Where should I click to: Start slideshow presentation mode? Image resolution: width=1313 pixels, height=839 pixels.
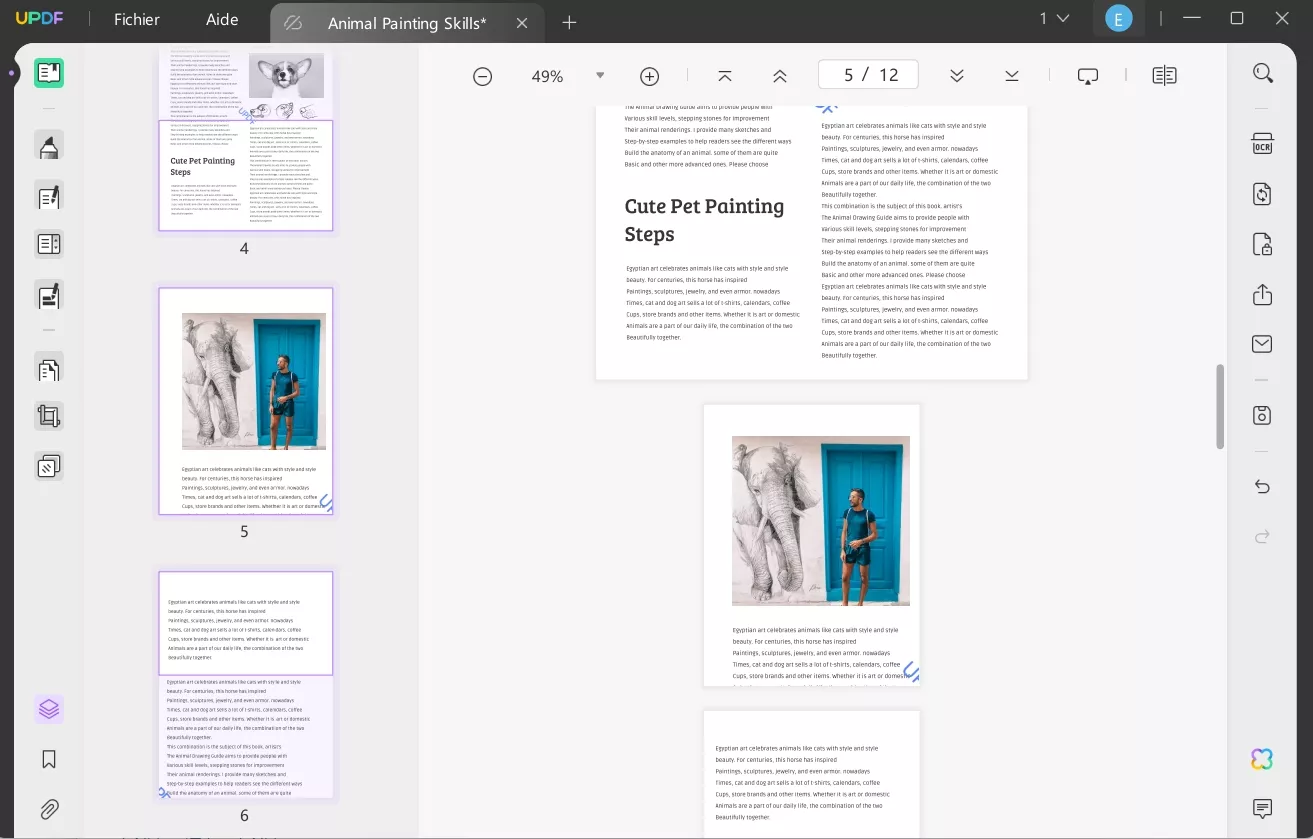(1088, 76)
